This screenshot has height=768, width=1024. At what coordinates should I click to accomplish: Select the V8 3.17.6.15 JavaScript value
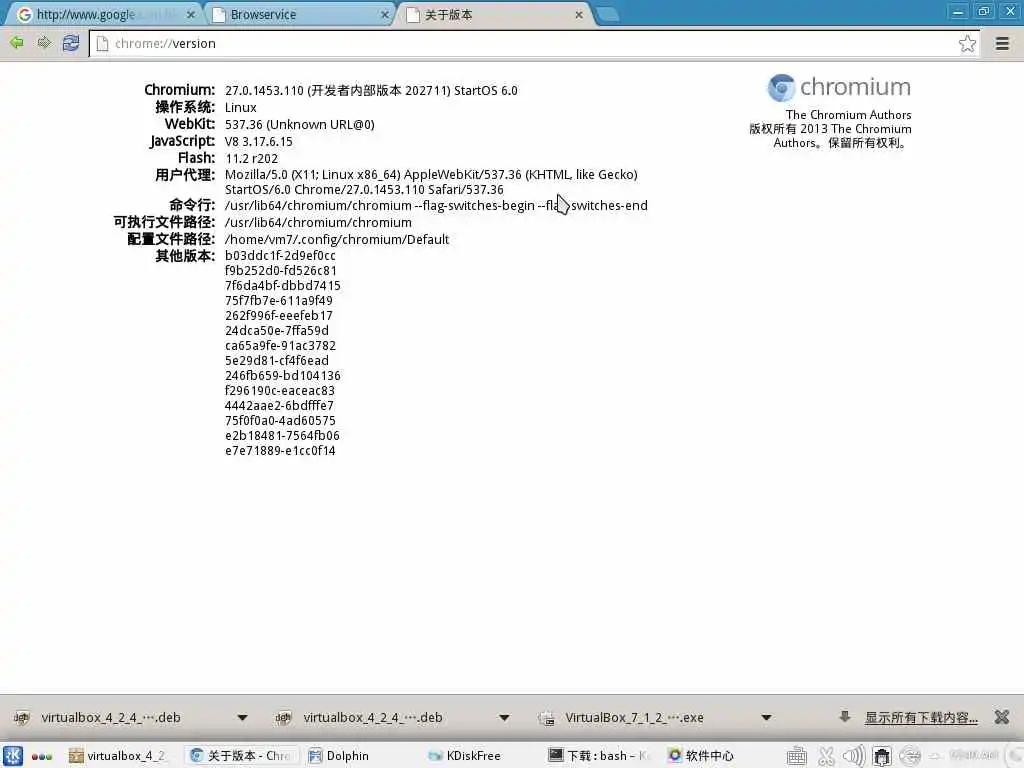(x=259, y=142)
